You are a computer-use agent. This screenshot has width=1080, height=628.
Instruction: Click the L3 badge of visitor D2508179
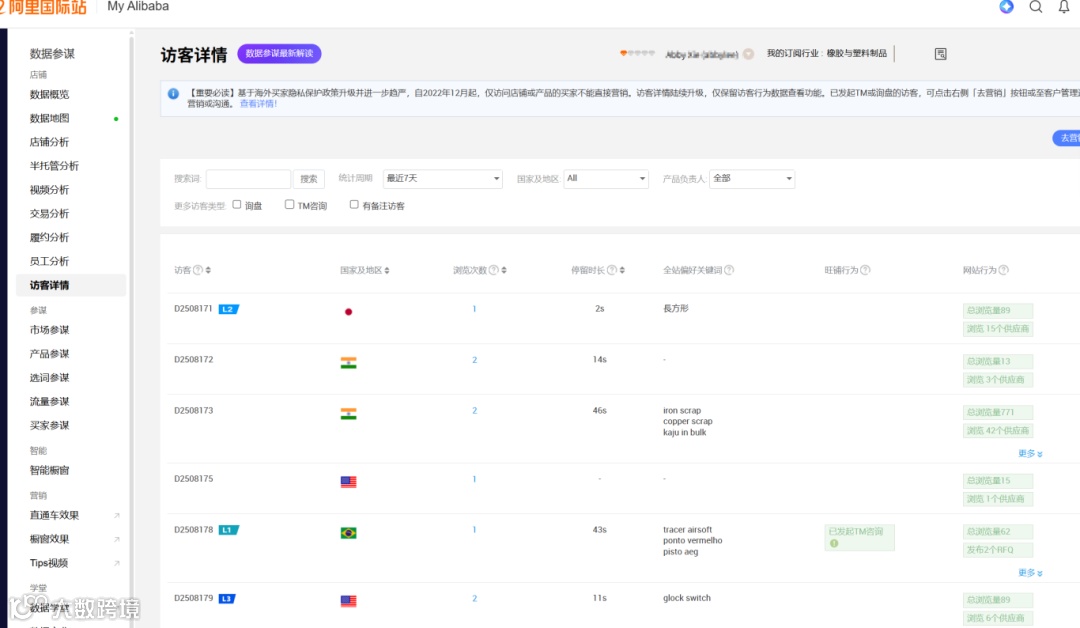tap(227, 598)
